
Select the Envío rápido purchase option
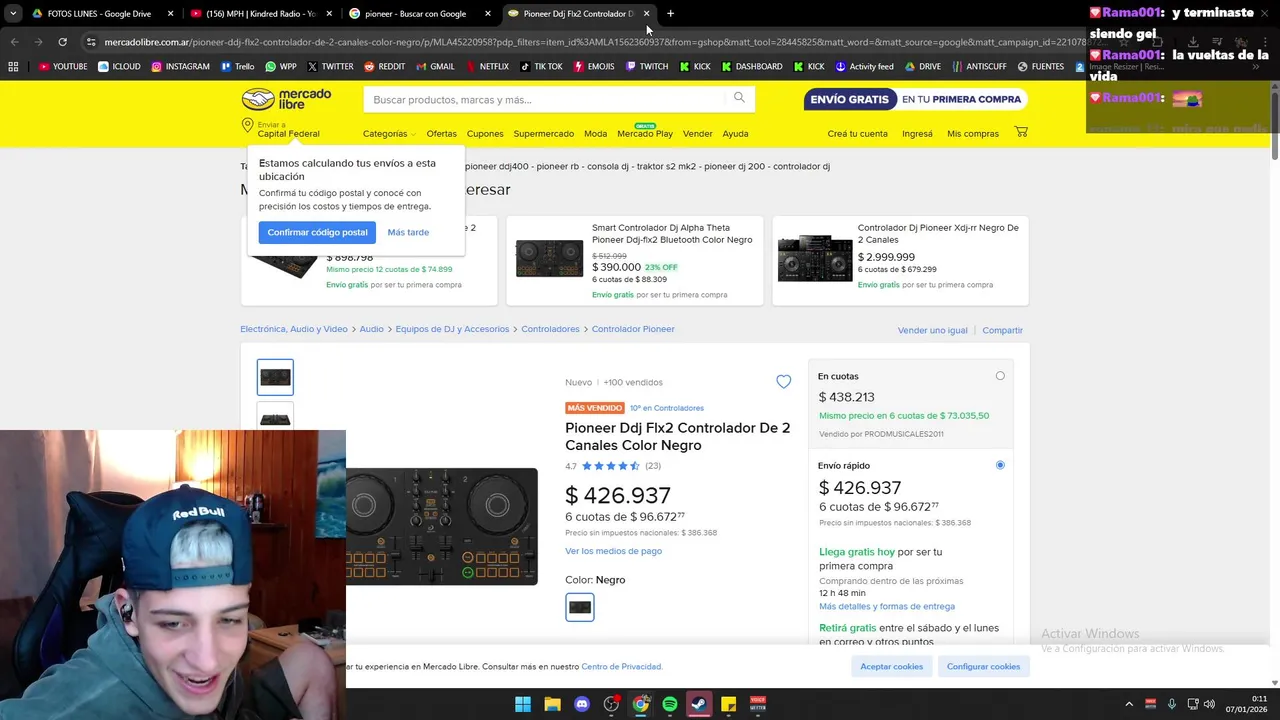coord(1000,465)
